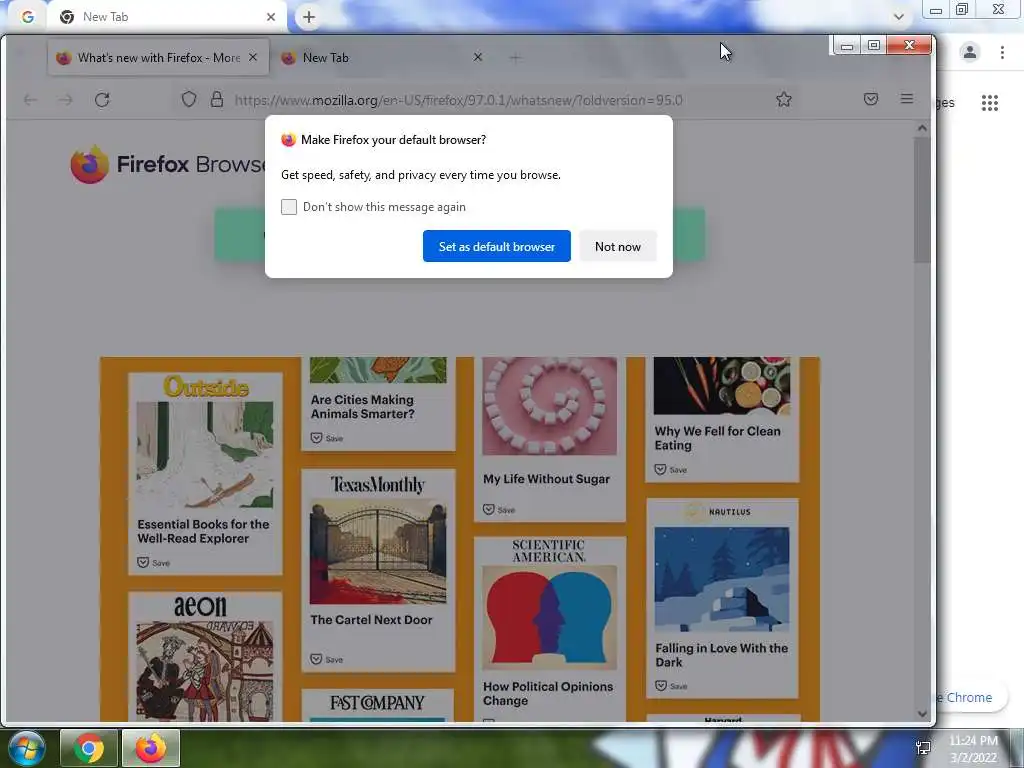Bookmark this page with star icon

pos(784,99)
